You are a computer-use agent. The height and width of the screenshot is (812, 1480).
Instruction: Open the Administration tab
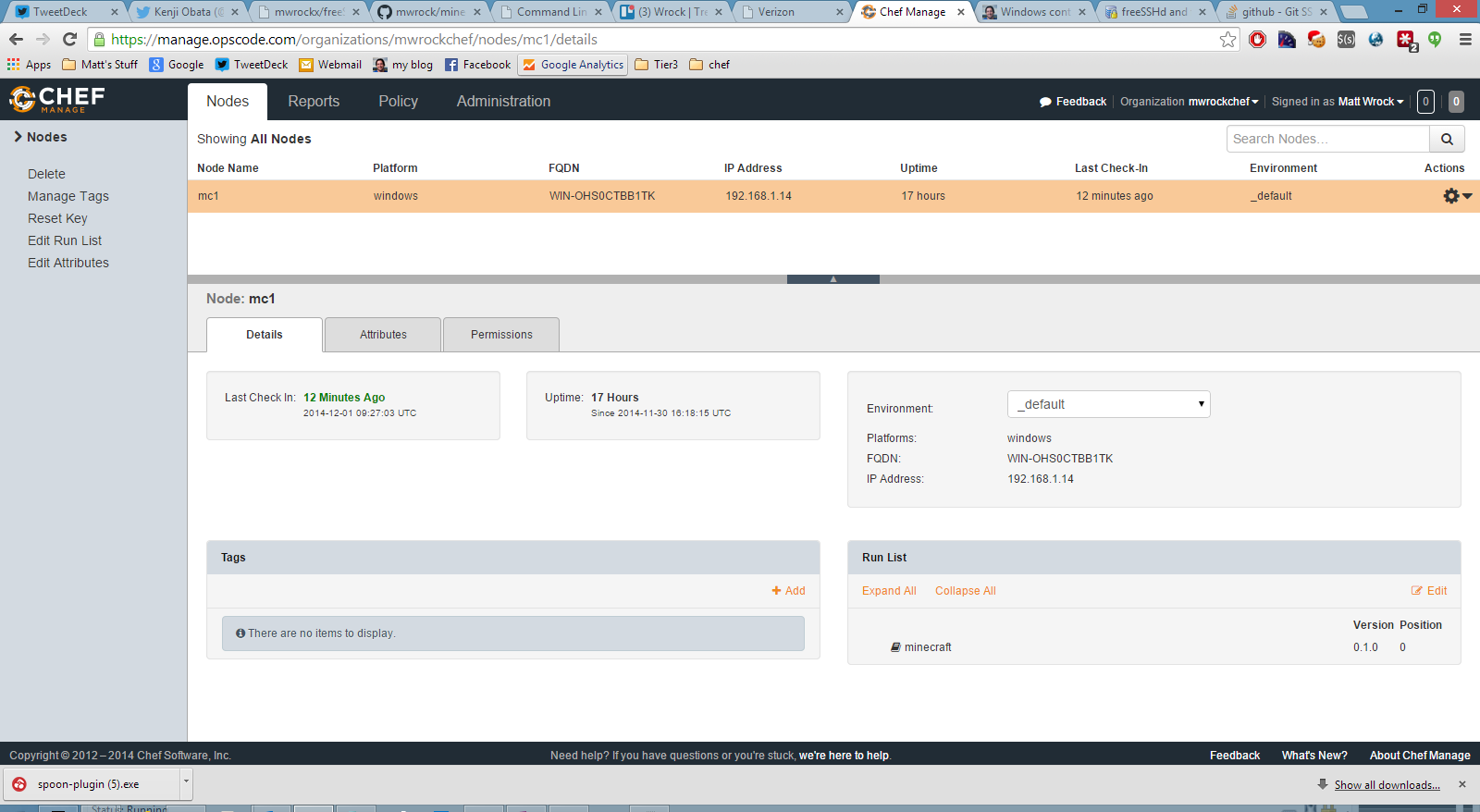coord(503,102)
